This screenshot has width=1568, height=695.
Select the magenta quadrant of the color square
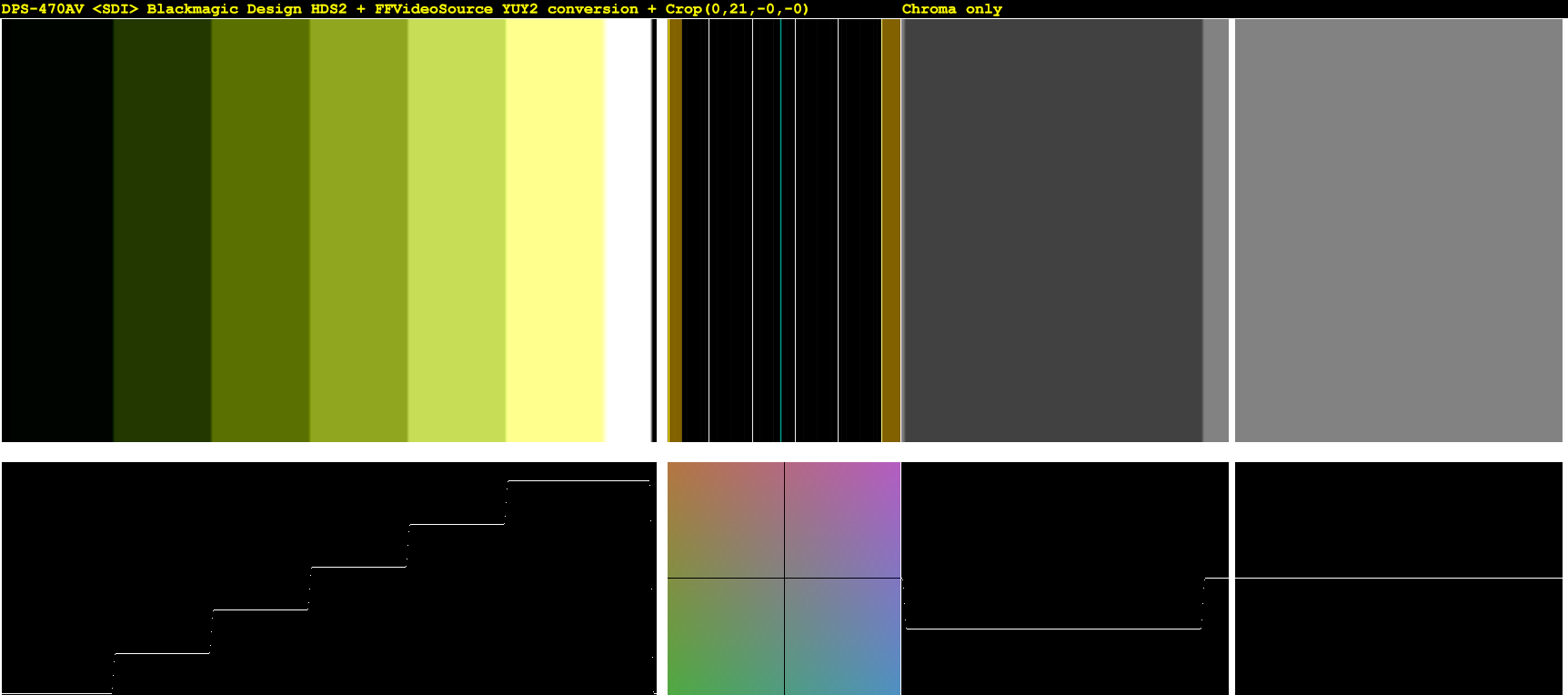tap(842, 519)
